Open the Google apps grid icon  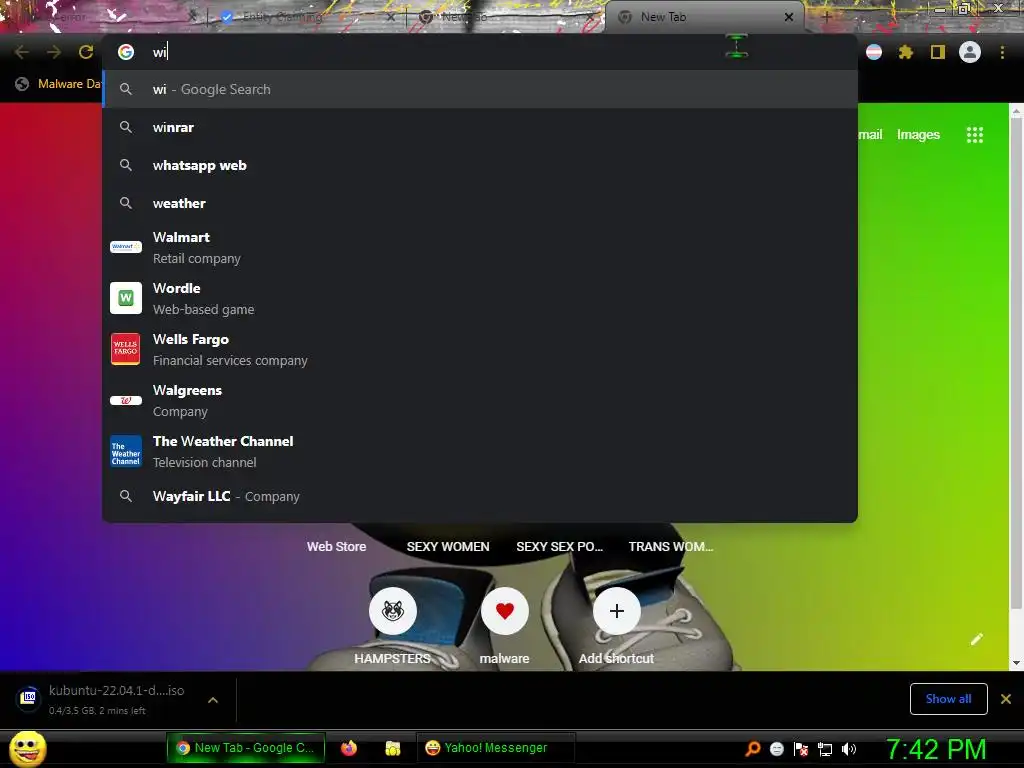[975, 135]
